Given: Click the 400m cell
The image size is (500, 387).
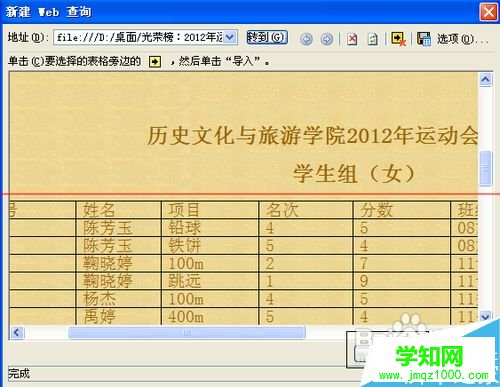Looking at the screenshot, I should (x=210, y=316).
